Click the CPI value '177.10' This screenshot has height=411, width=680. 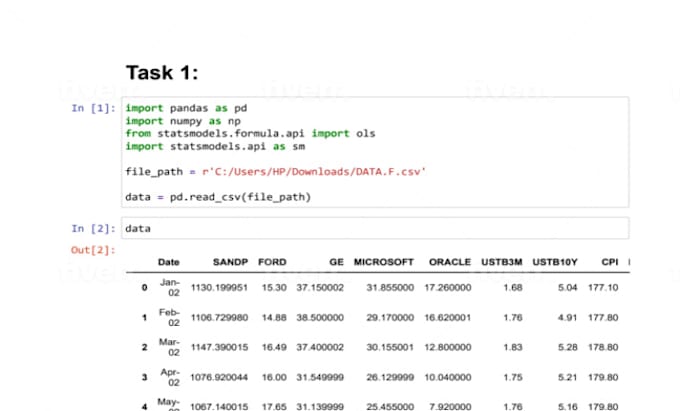(603, 287)
